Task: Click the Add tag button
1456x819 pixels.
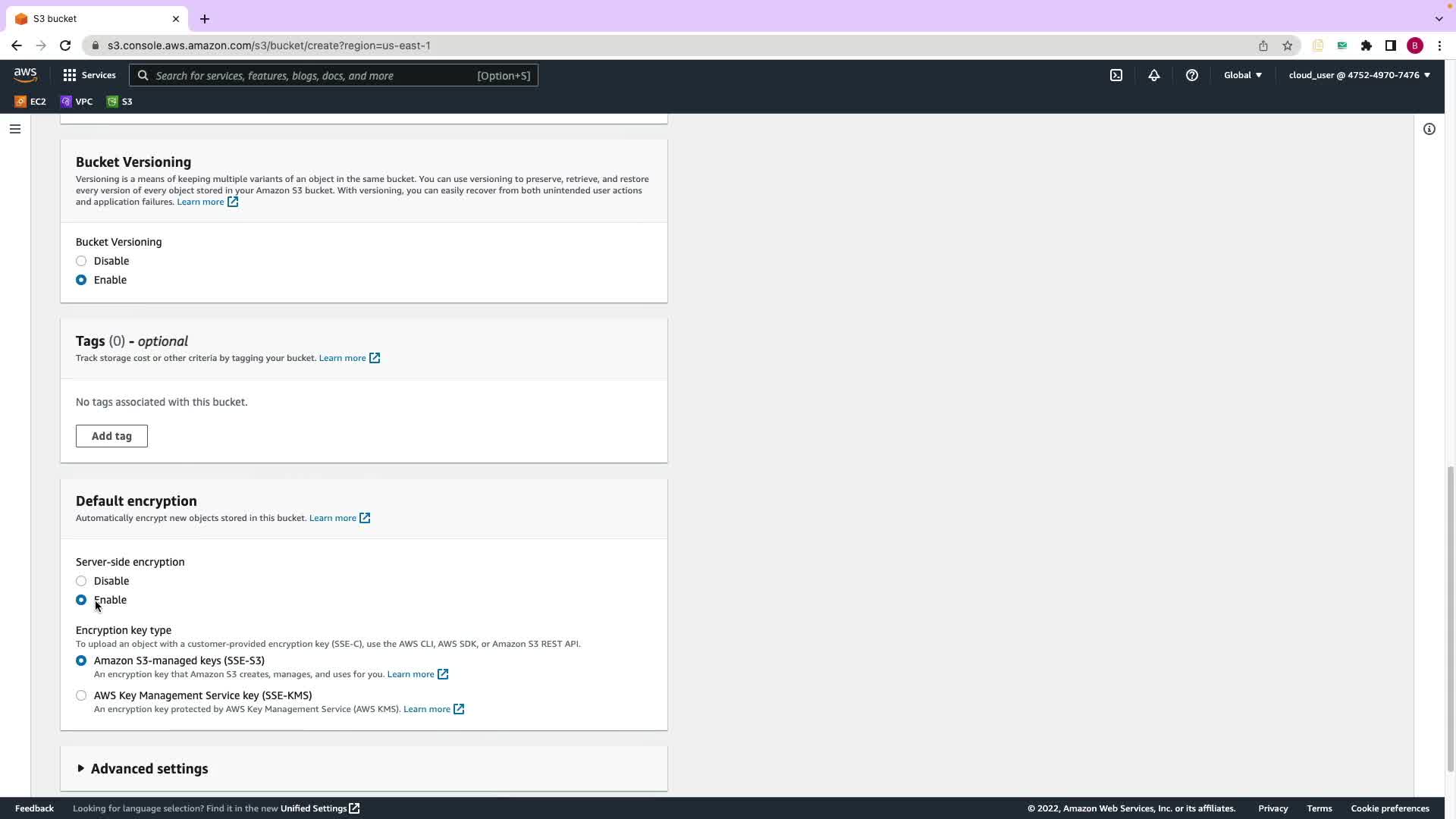Action: 111,436
